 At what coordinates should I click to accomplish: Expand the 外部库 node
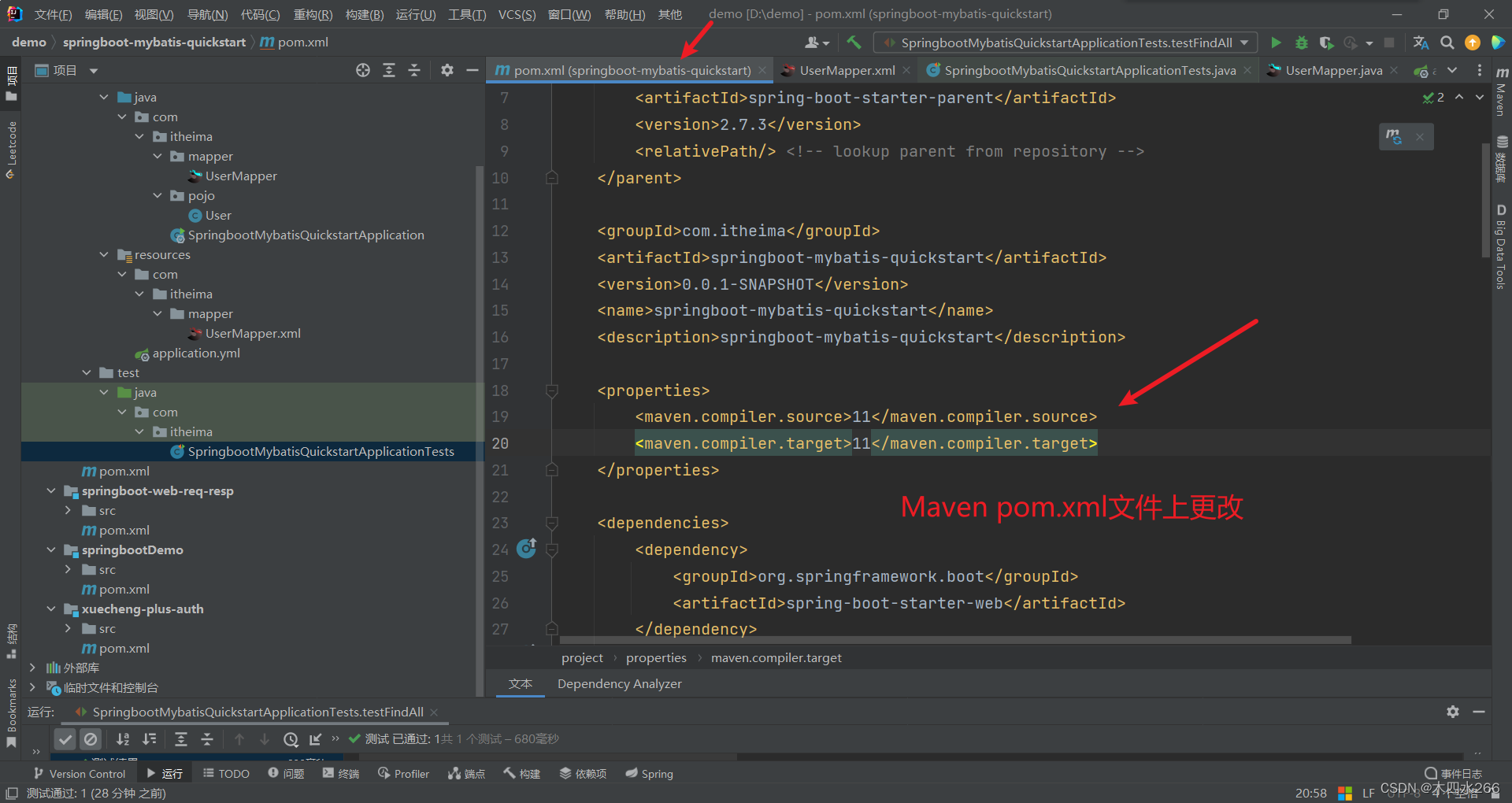(32, 668)
